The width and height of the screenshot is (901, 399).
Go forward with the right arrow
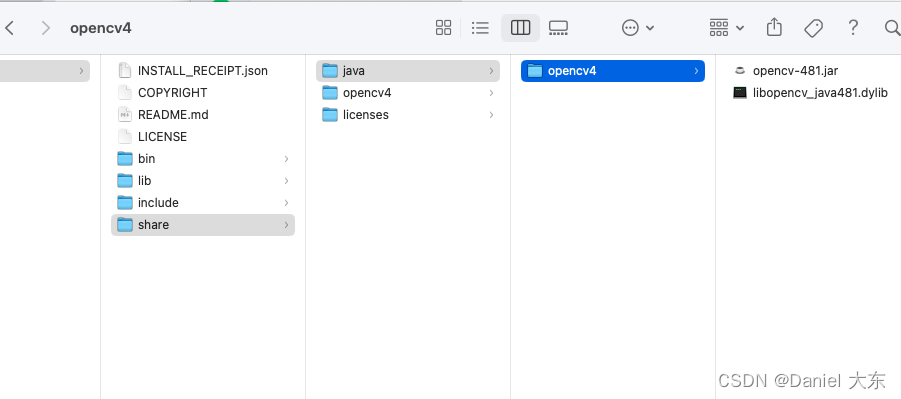click(46, 28)
